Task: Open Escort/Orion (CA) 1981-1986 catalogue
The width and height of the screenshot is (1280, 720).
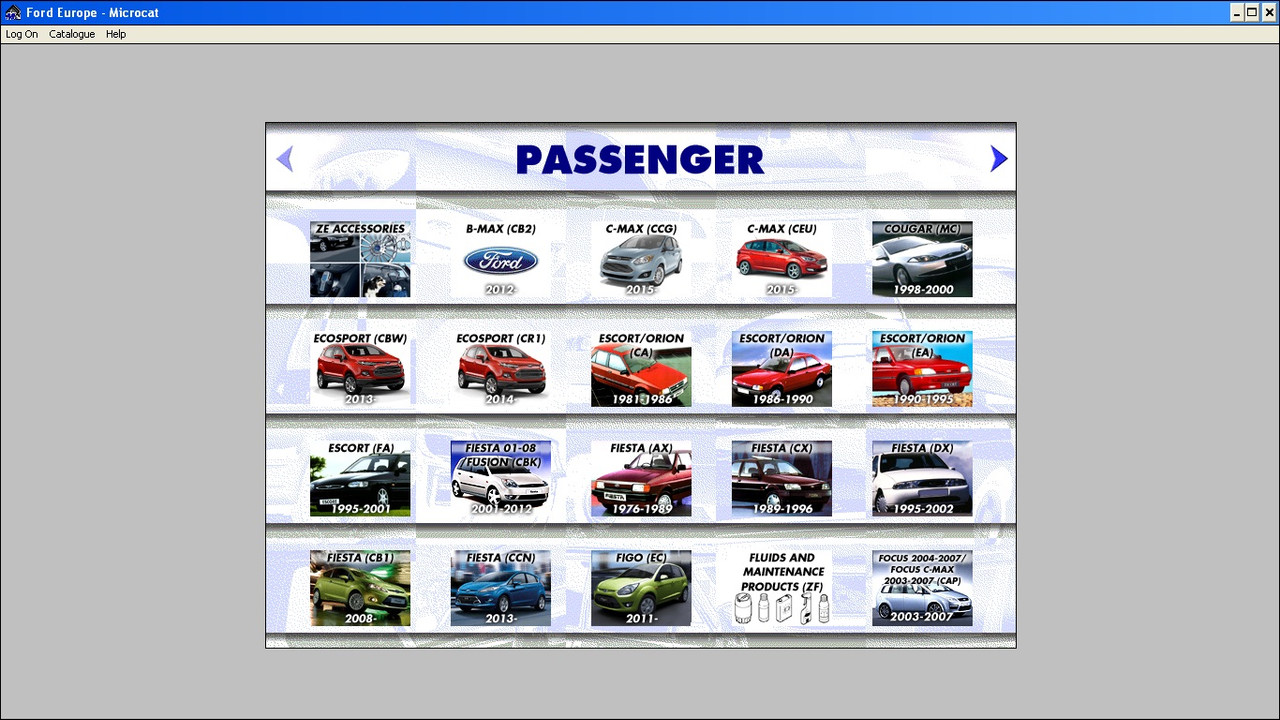Action: coord(641,369)
